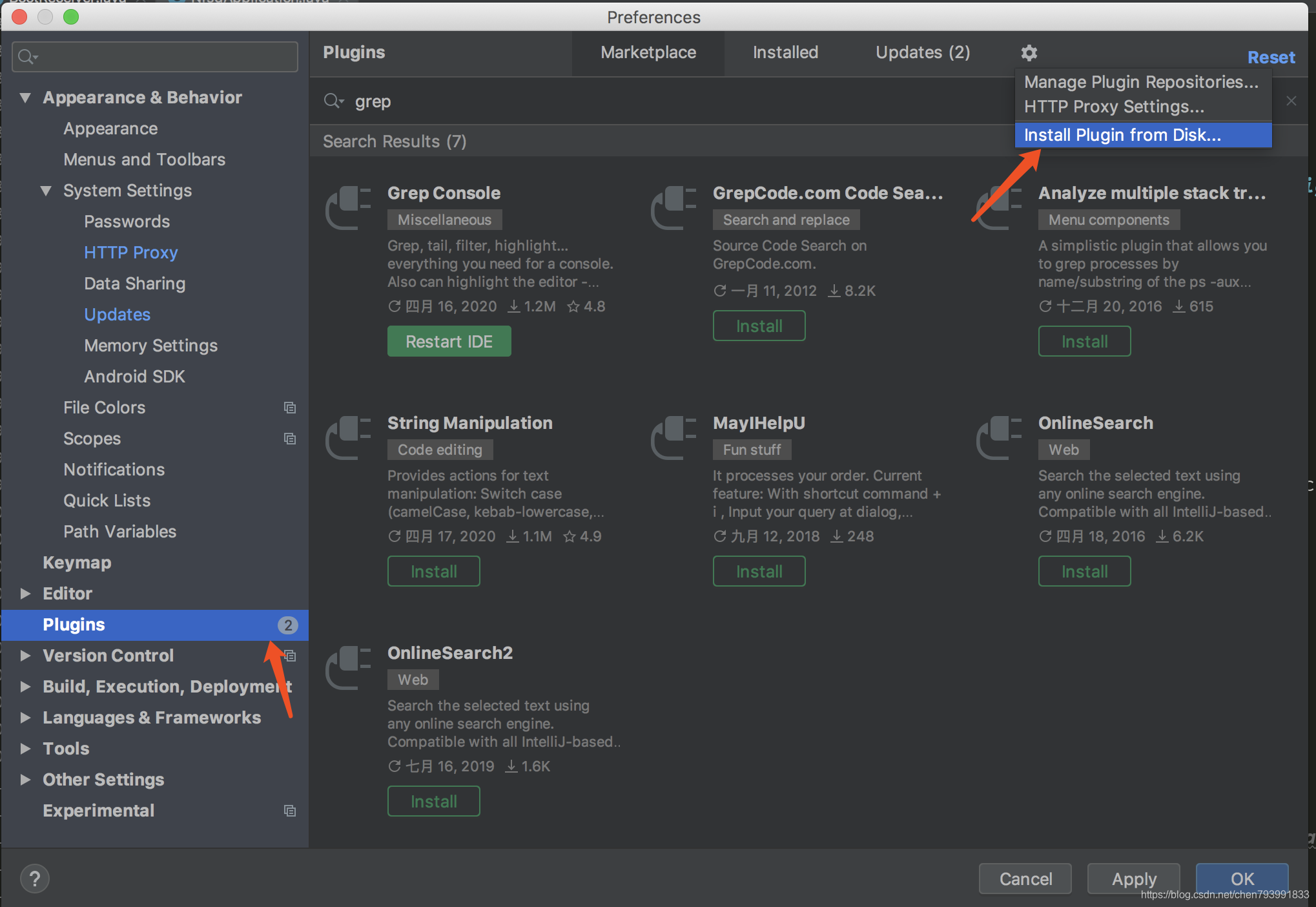Click the Reset link
1316x907 pixels.
pos(1270,57)
